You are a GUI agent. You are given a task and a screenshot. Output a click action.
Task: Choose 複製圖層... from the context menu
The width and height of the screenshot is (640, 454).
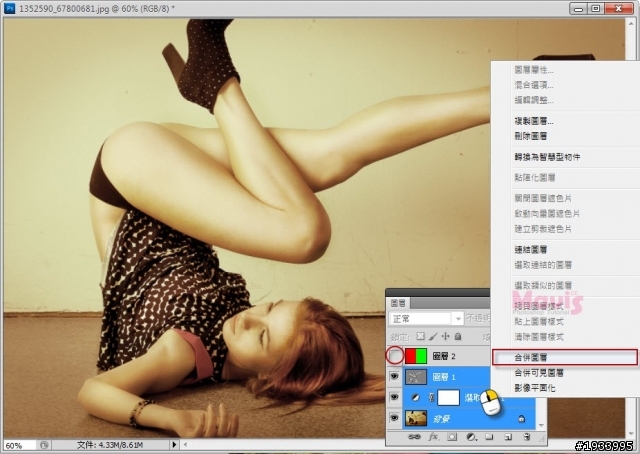(x=533, y=121)
